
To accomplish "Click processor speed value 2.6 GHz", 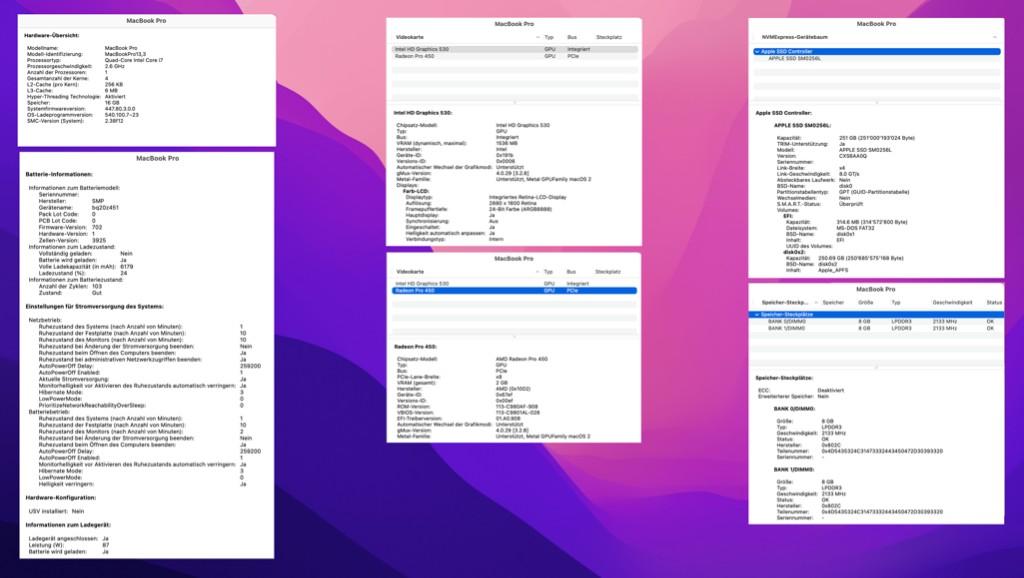I will click(114, 66).
